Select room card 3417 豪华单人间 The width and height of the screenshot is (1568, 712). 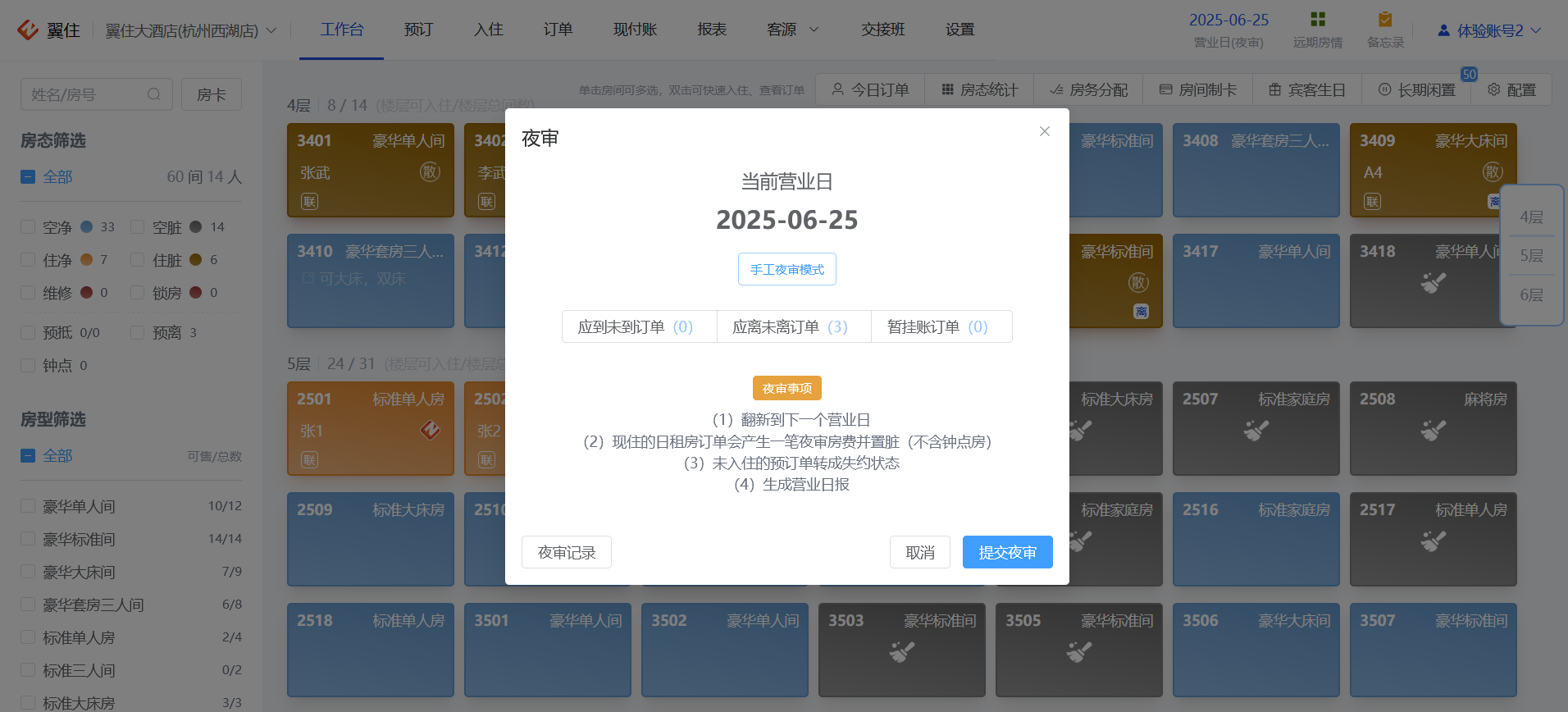[x=1256, y=281]
